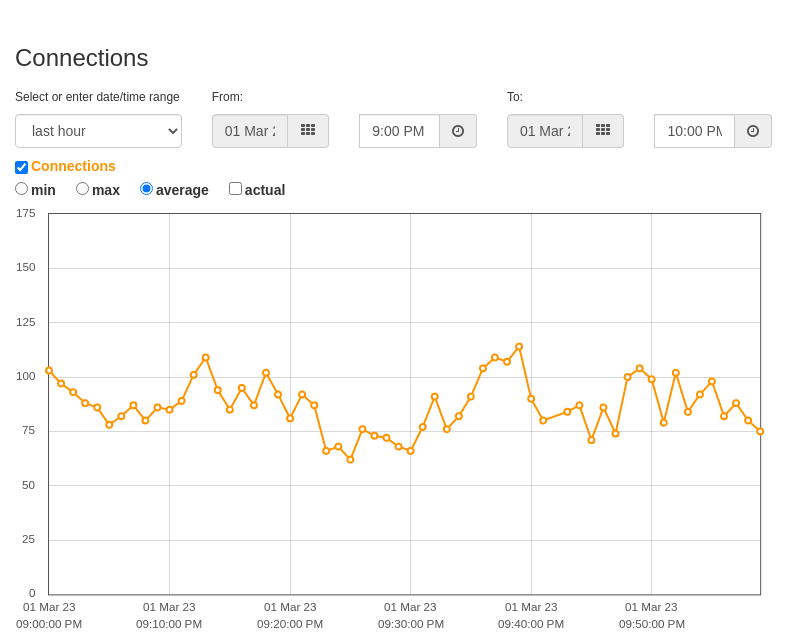Enable the actual checkbox
787x634 pixels.
coord(235,189)
